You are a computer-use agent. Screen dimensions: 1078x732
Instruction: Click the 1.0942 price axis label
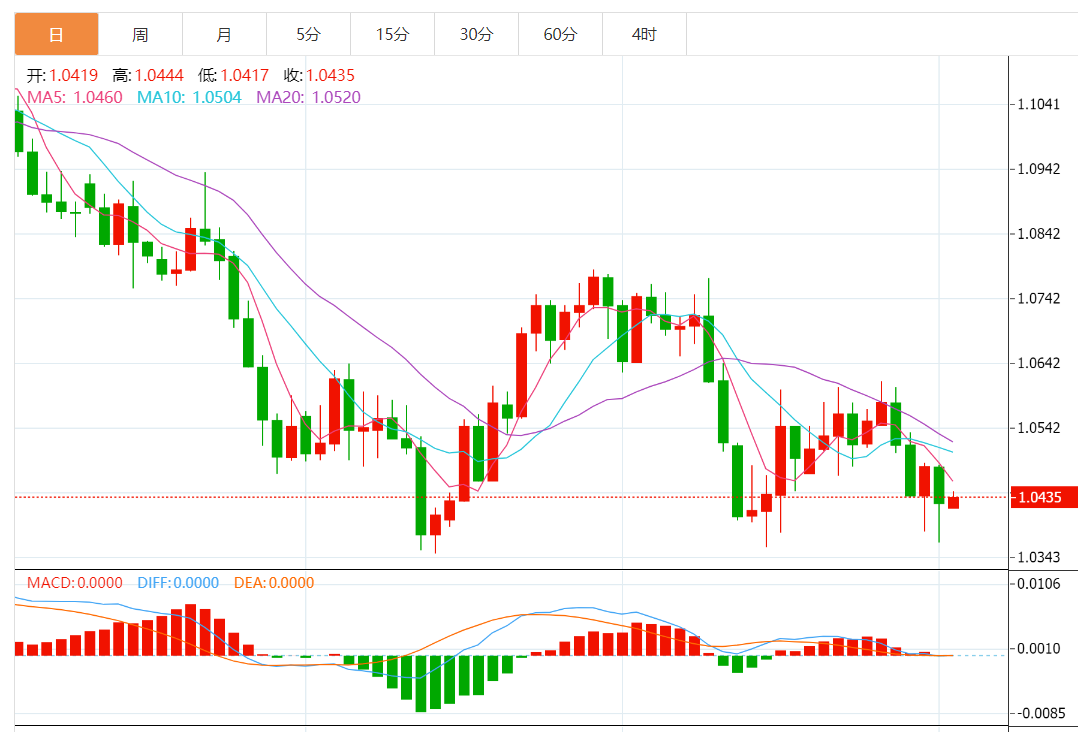click(x=1038, y=169)
